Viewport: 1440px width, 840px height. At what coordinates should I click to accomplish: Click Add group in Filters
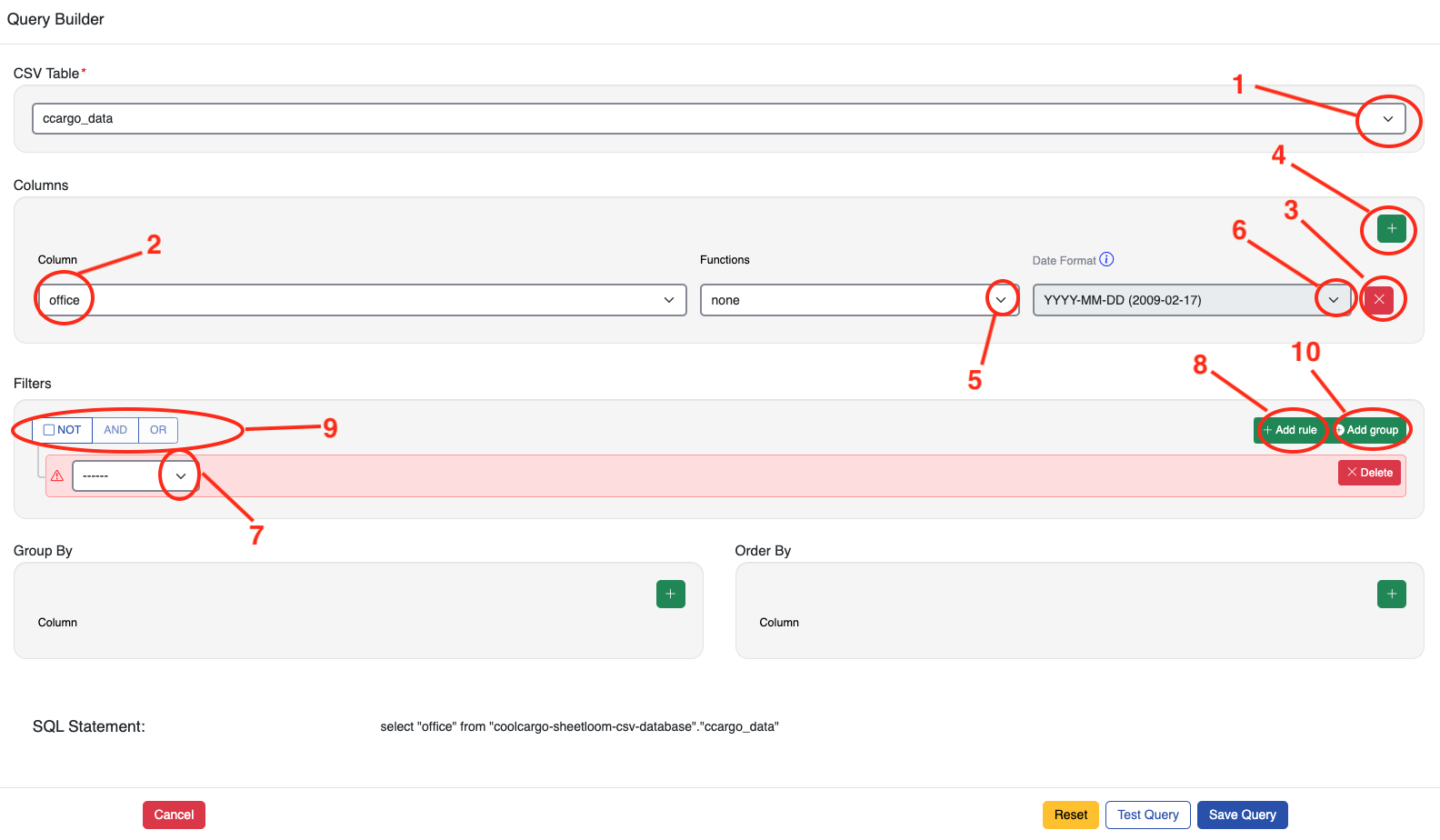[x=1367, y=430]
